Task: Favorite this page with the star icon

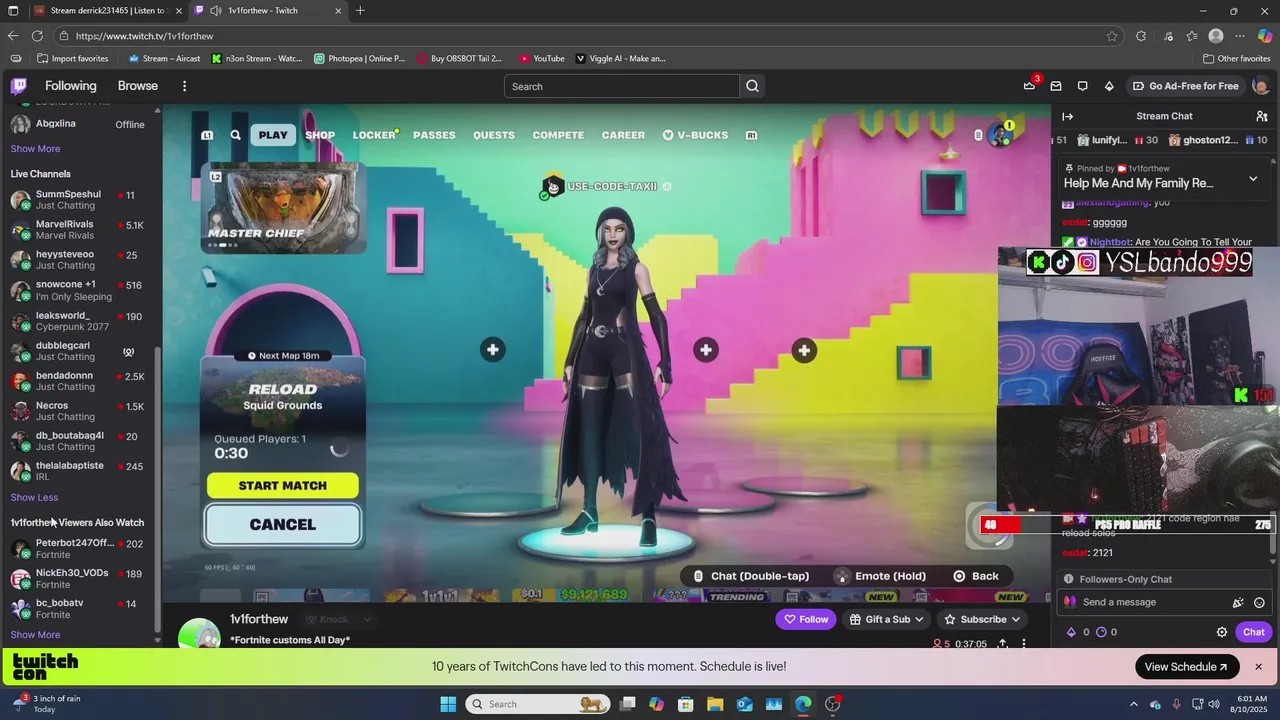Action: (x=1112, y=36)
